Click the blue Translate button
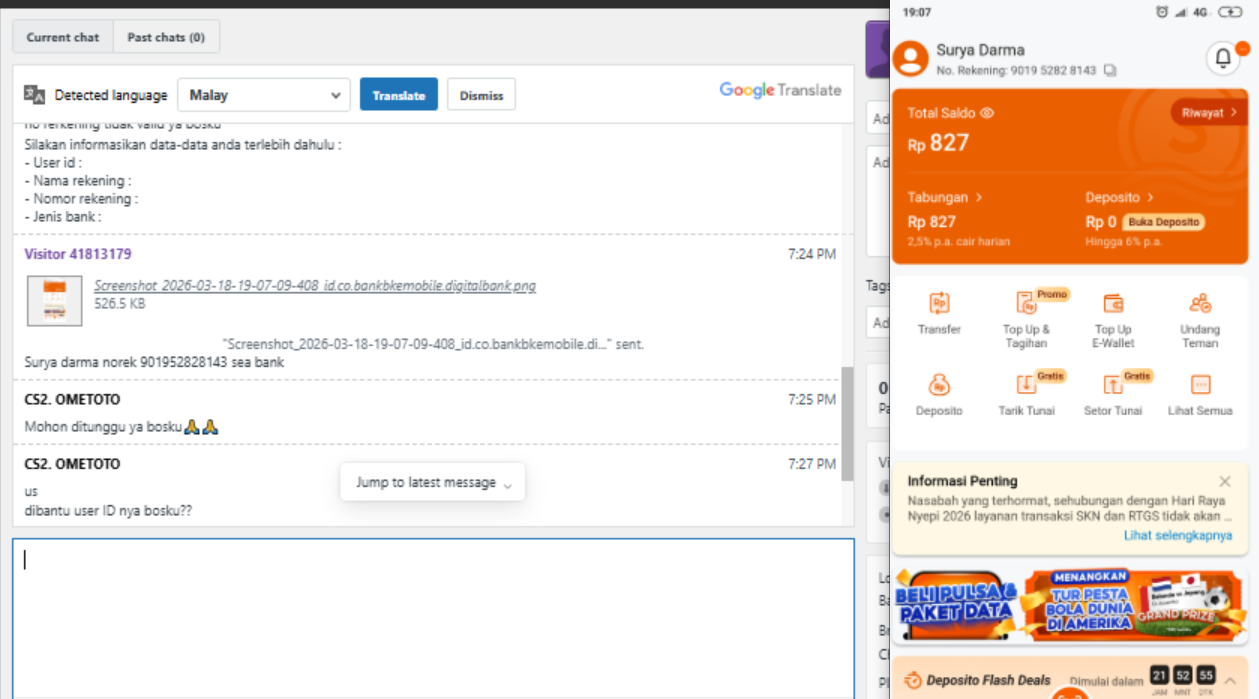The width and height of the screenshot is (1259, 699). coord(399,95)
